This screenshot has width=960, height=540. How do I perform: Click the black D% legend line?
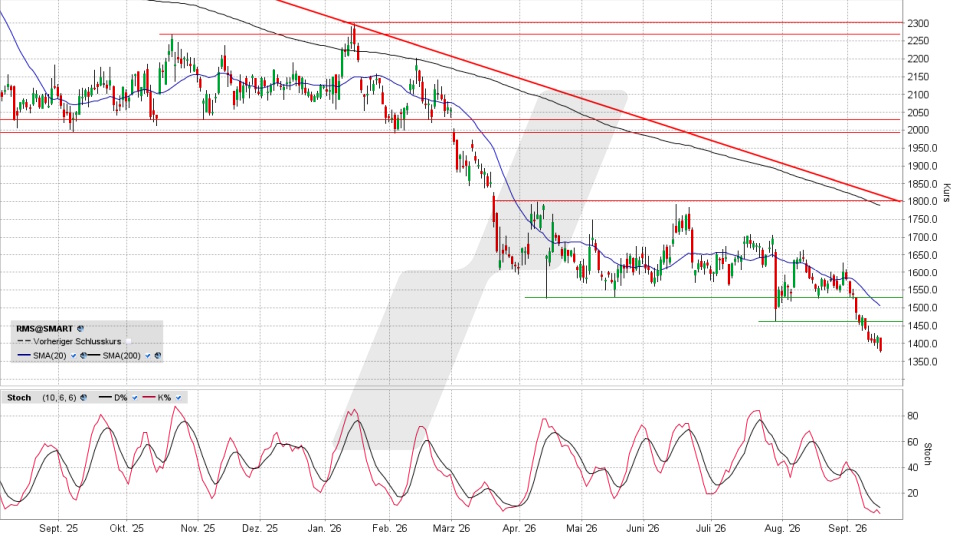(x=105, y=397)
